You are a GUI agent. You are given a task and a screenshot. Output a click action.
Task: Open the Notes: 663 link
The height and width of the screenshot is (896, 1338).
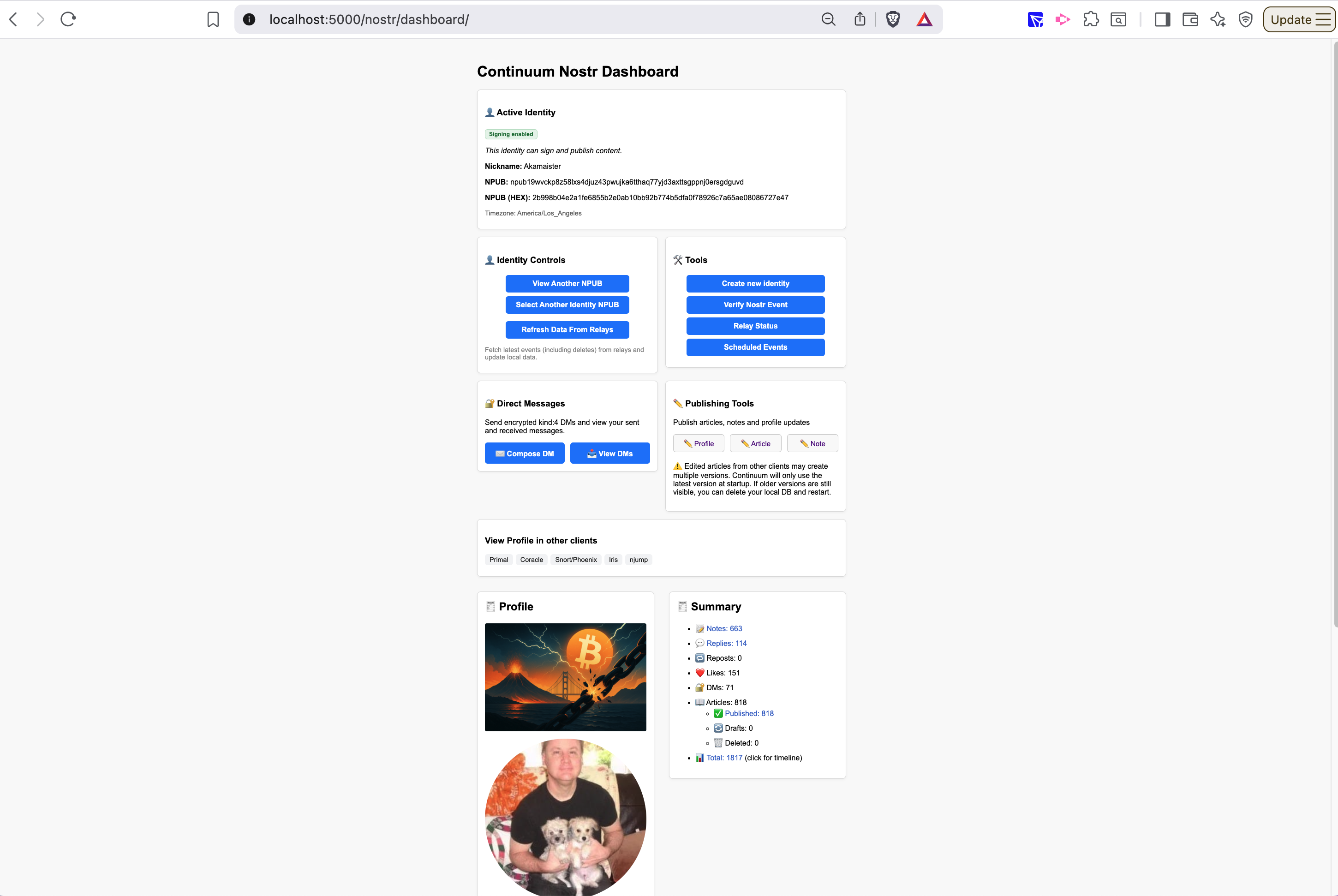tap(724, 628)
